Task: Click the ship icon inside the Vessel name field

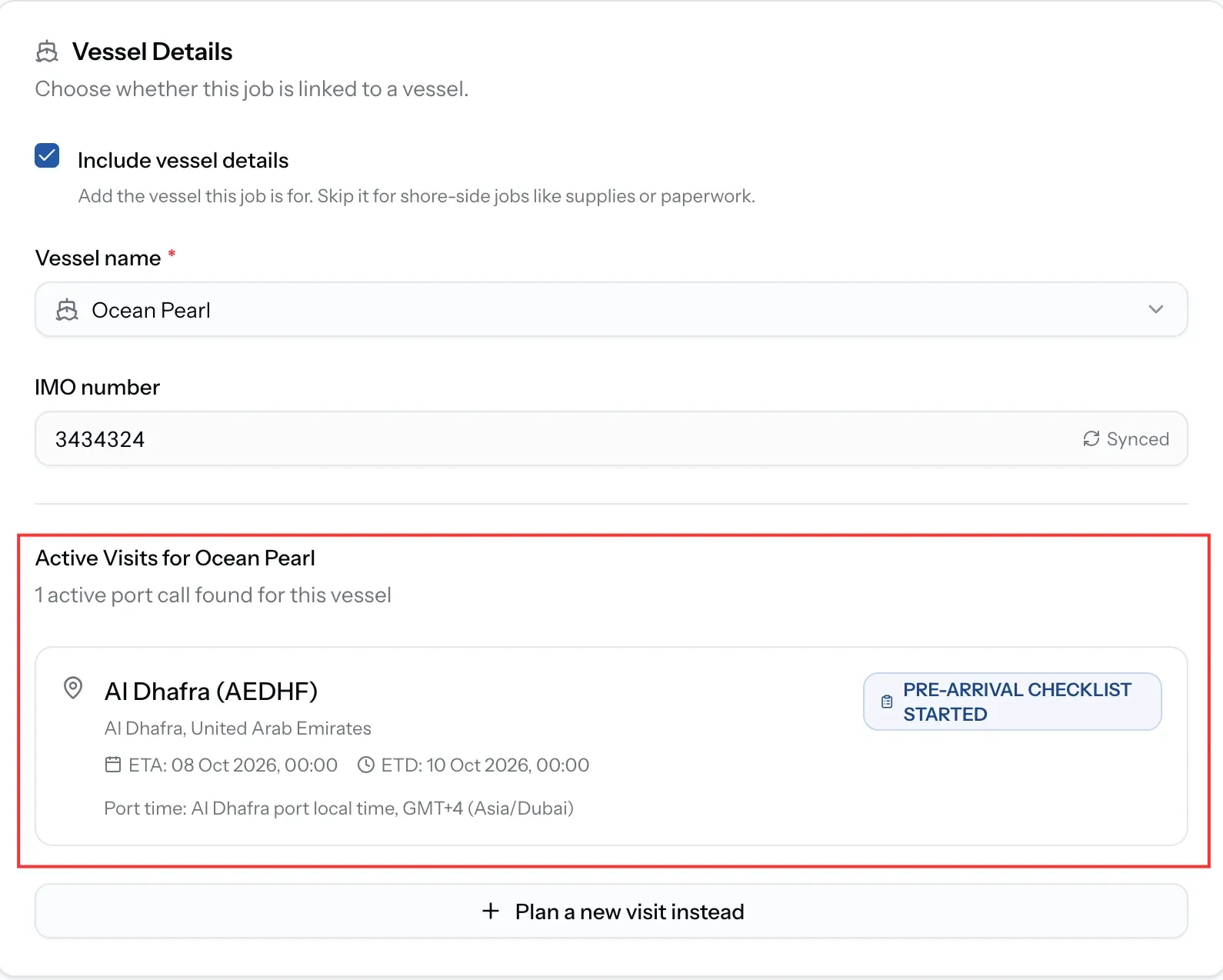Action: (67, 310)
